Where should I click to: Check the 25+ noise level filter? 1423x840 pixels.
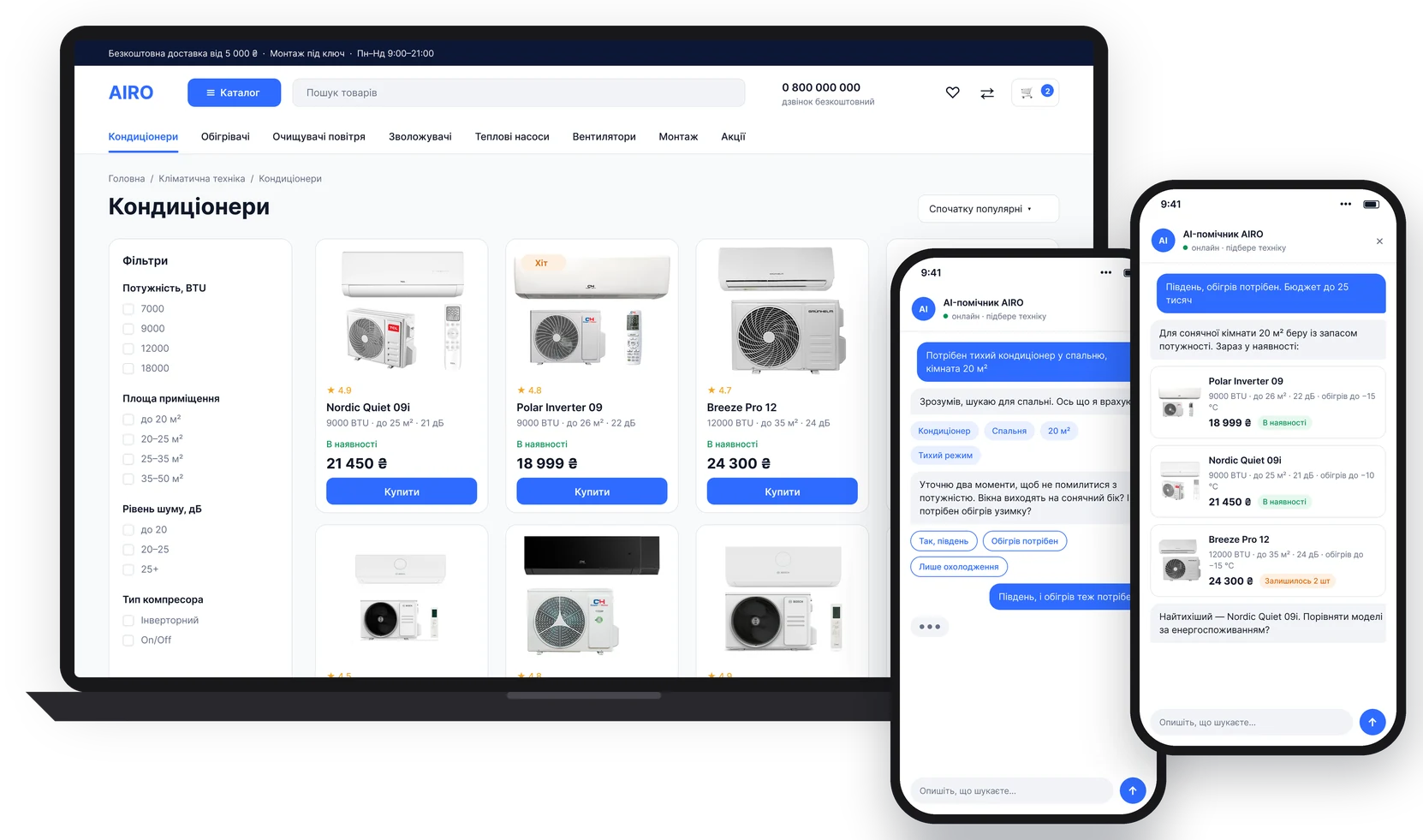point(128,569)
